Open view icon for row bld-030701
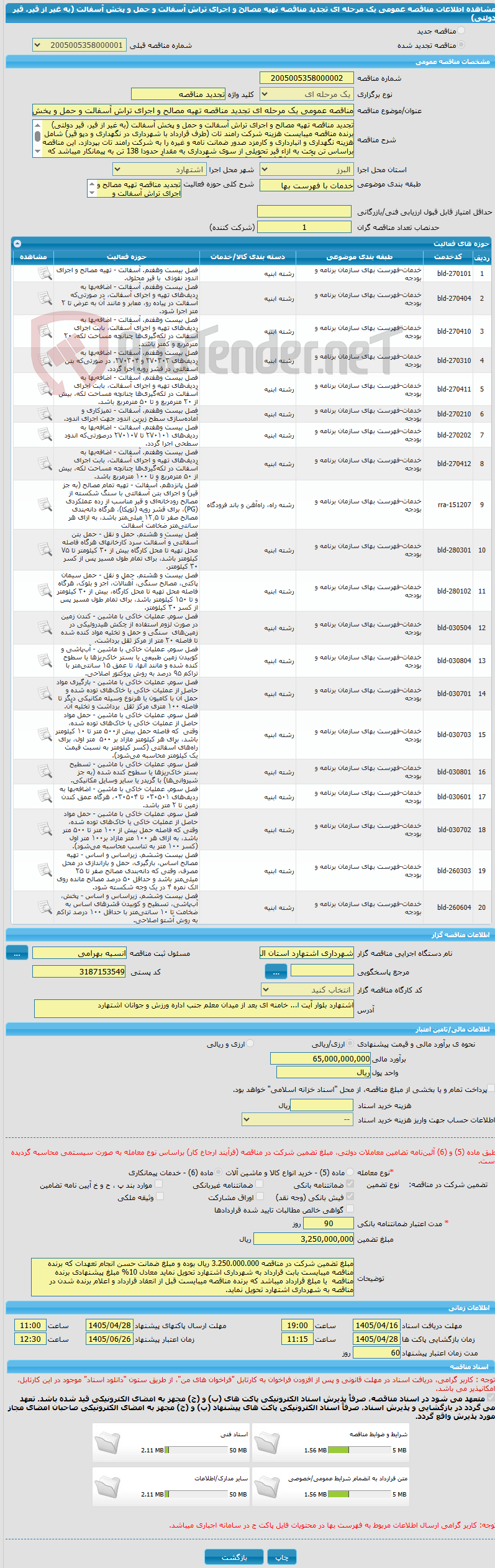This screenshot has height=1568, width=495. coord(44,694)
